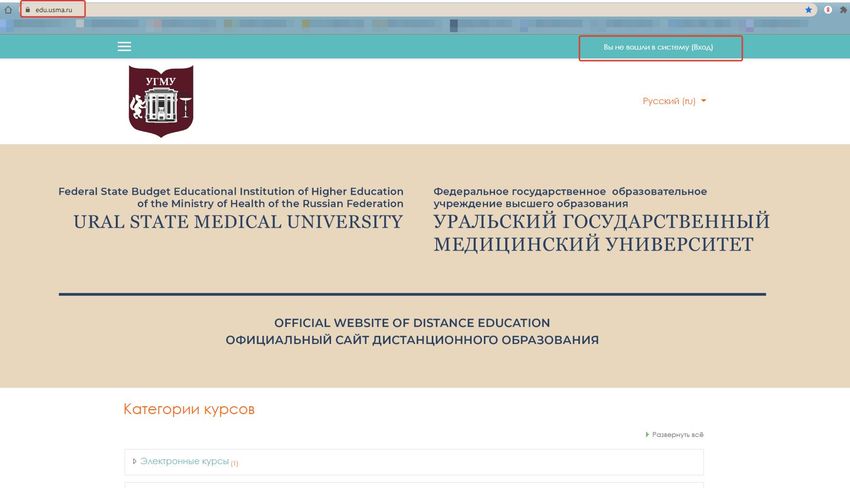Click the red extension icon beside the star
This screenshot has height=488, width=850.
tap(828, 10)
